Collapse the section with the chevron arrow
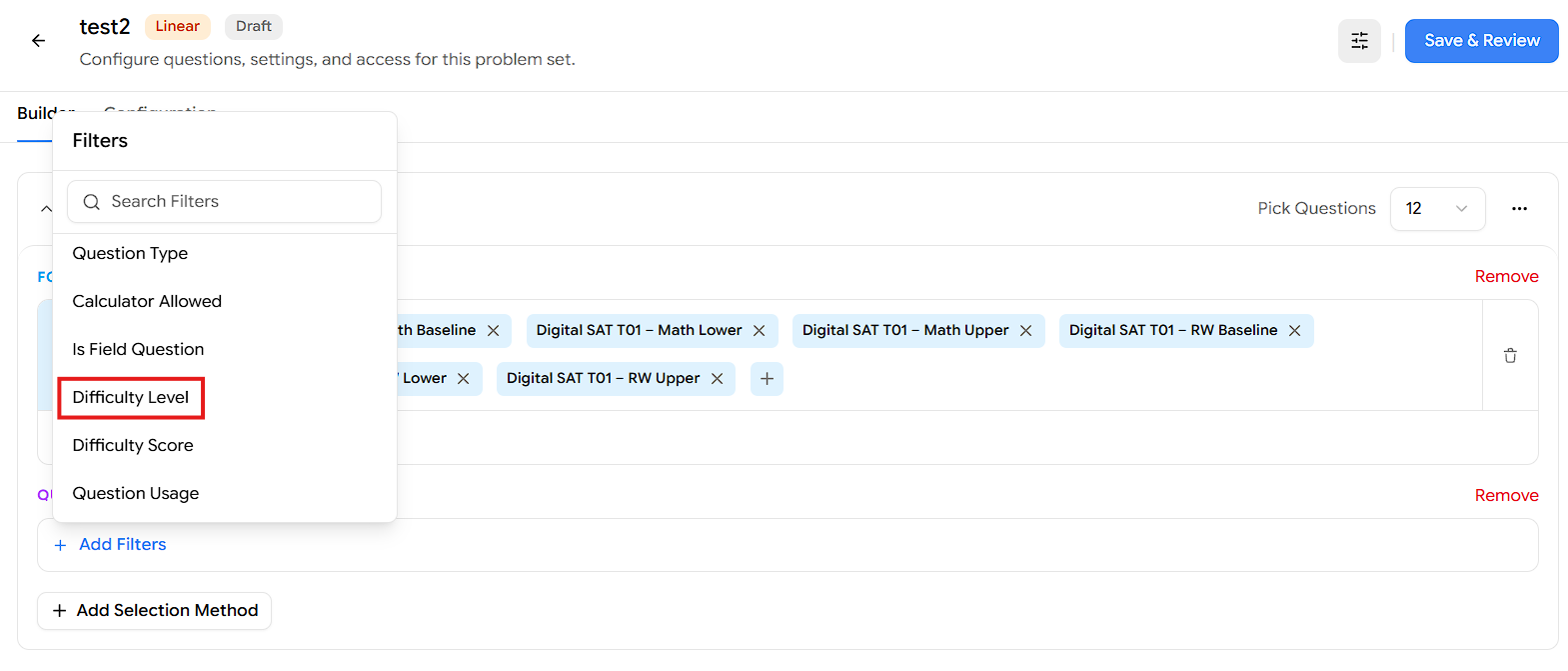 [46, 209]
